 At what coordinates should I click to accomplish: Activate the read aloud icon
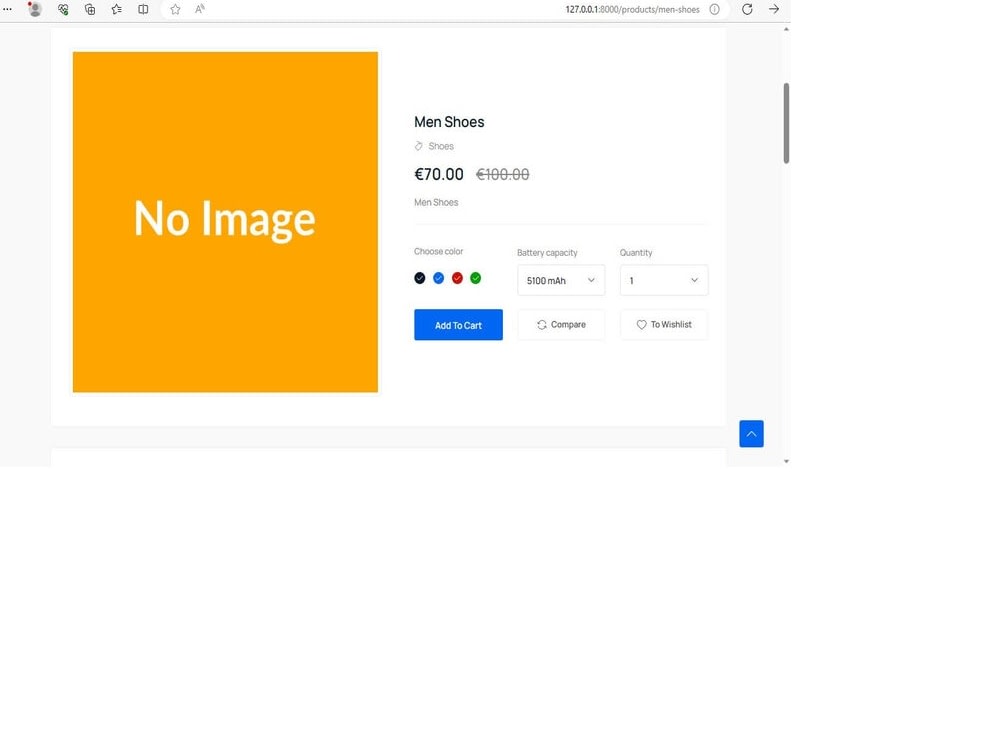pyautogui.click(x=200, y=9)
